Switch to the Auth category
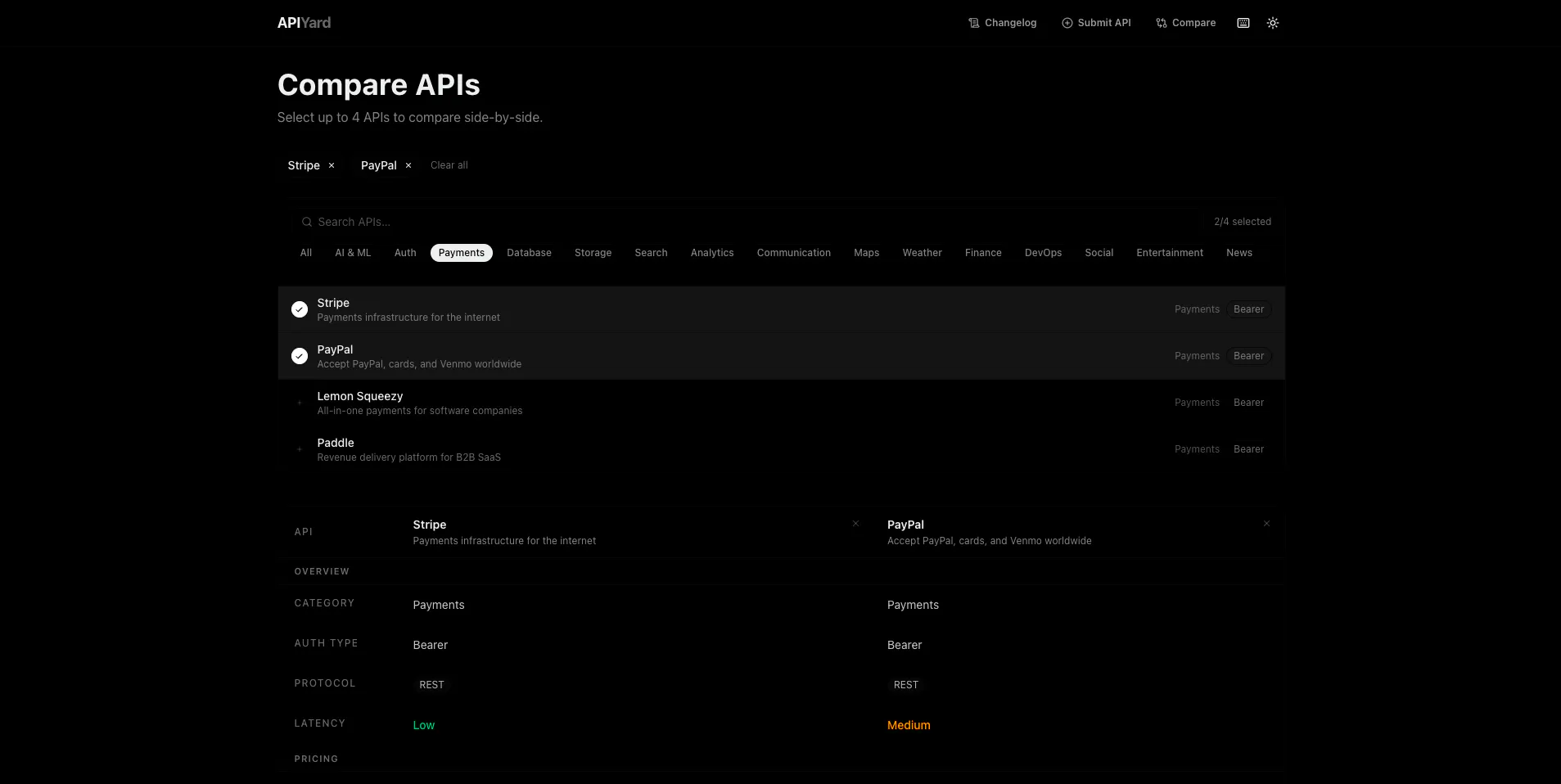This screenshot has width=1561, height=784. (x=405, y=253)
